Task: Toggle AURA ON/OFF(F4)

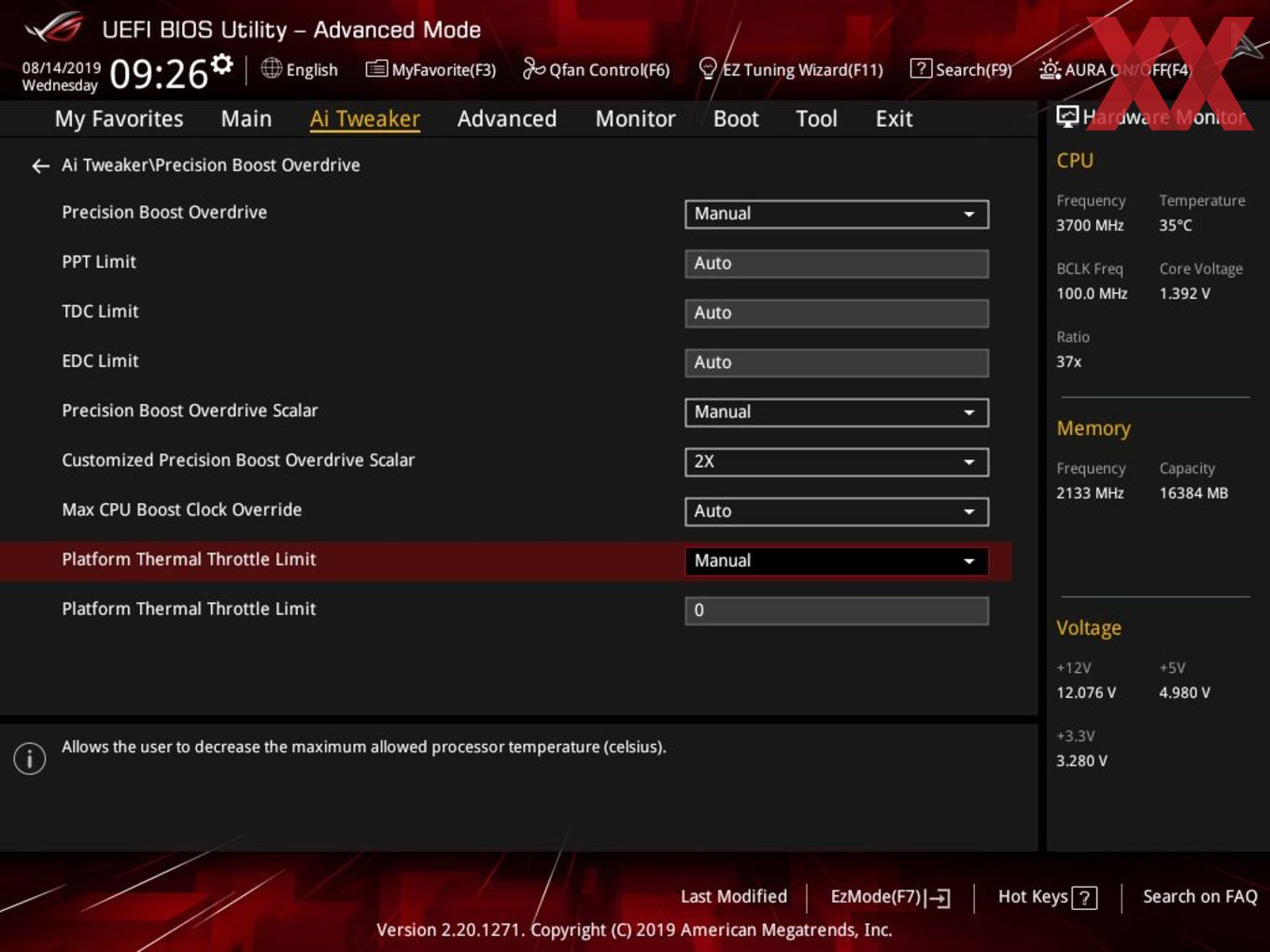Action: tap(1115, 69)
